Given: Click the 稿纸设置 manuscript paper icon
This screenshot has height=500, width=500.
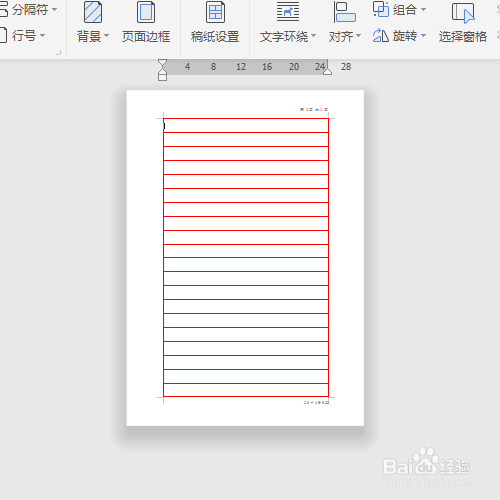Looking at the screenshot, I should [215, 12].
